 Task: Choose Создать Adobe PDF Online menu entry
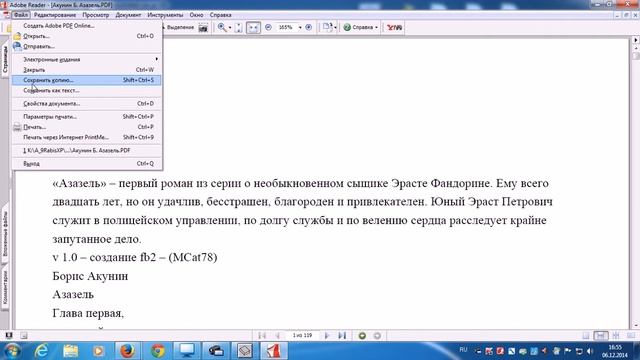86,26
